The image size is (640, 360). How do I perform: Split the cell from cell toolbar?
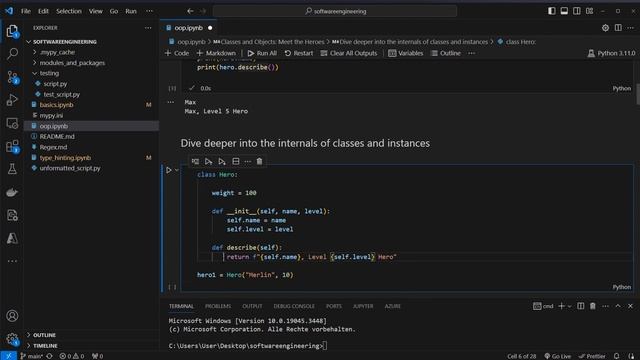(x=236, y=161)
